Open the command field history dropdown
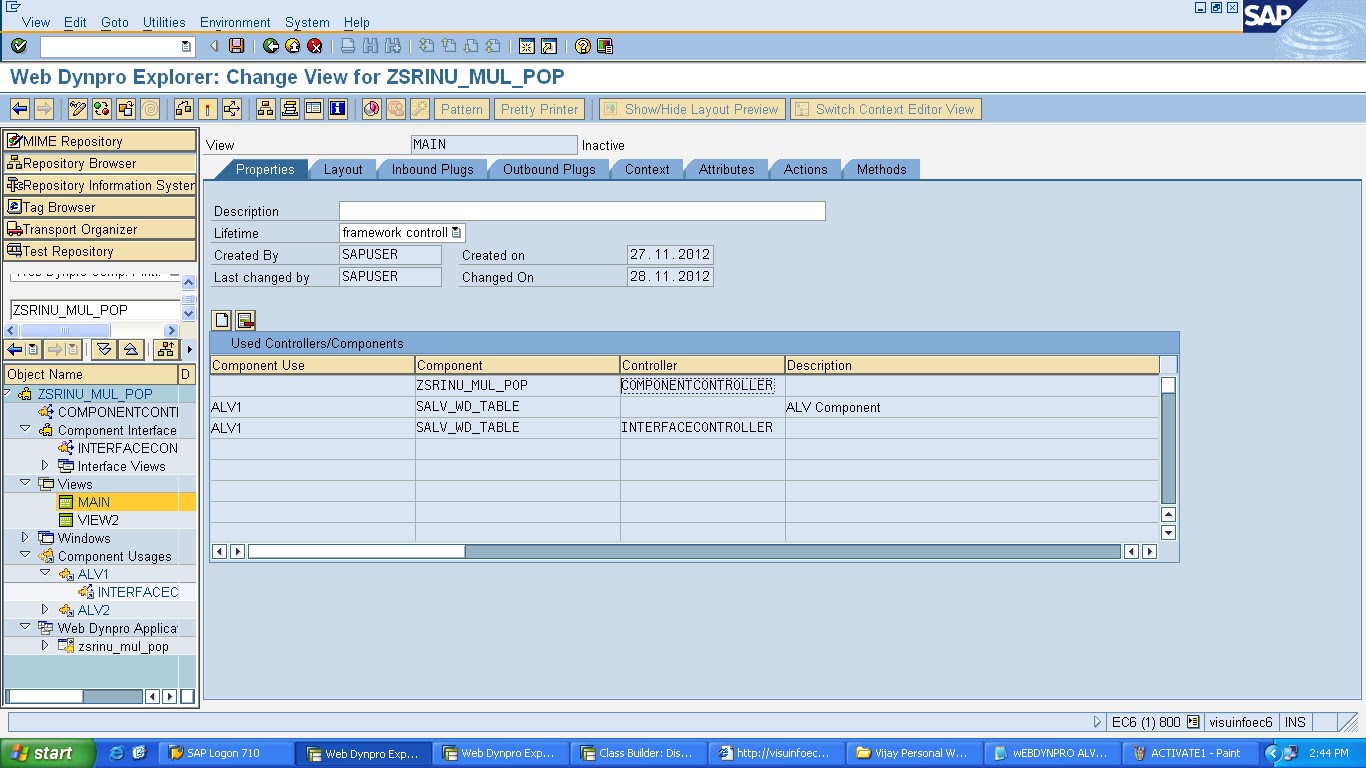The height and width of the screenshot is (768, 1366). (186, 46)
